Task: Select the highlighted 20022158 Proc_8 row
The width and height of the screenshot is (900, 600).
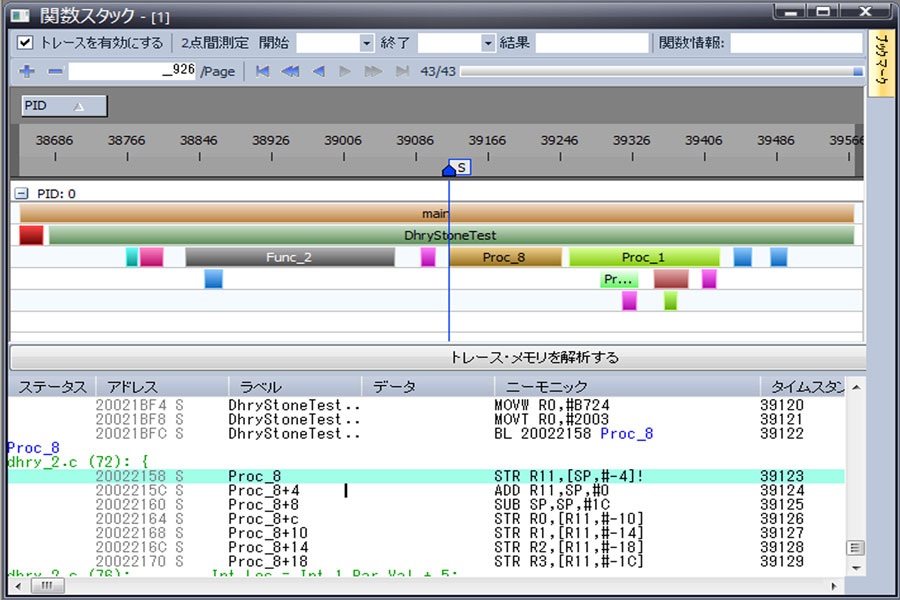Action: click(426, 477)
